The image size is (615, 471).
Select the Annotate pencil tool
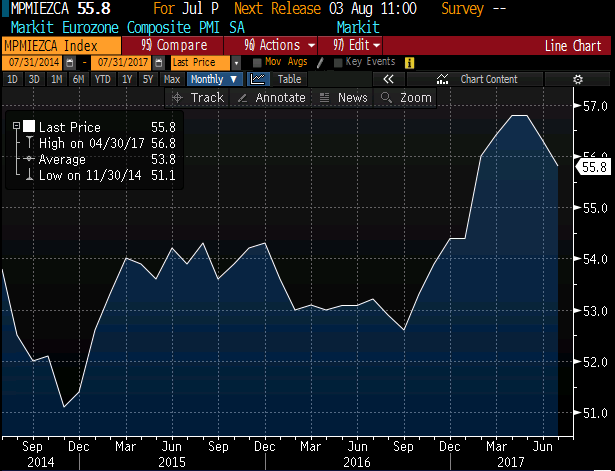pyautogui.click(x=271, y=97)
